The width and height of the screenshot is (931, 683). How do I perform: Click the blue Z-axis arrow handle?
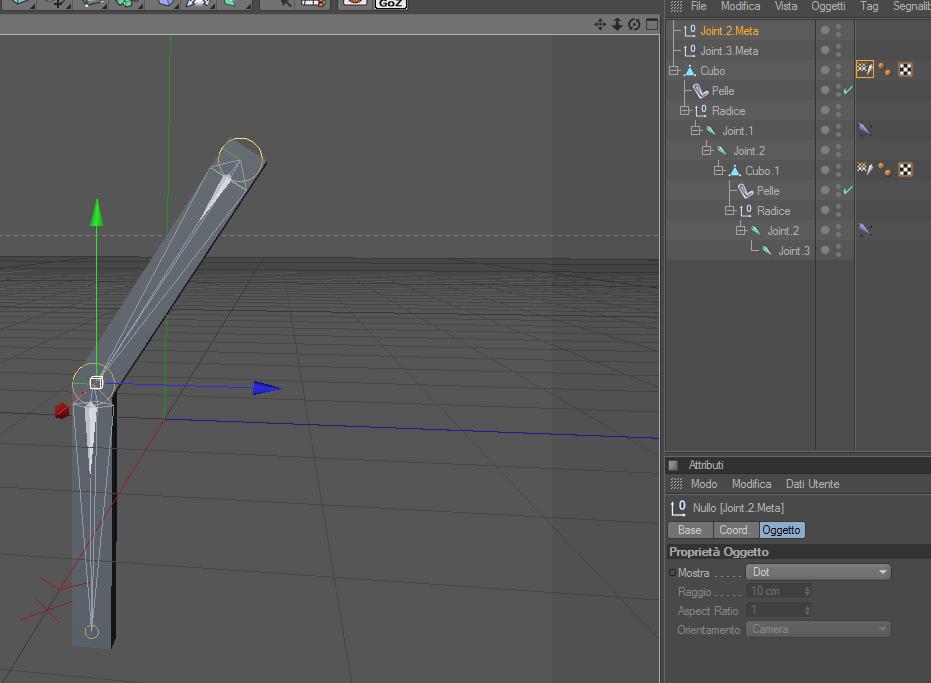pyautogui.click(x=267, y=388)
